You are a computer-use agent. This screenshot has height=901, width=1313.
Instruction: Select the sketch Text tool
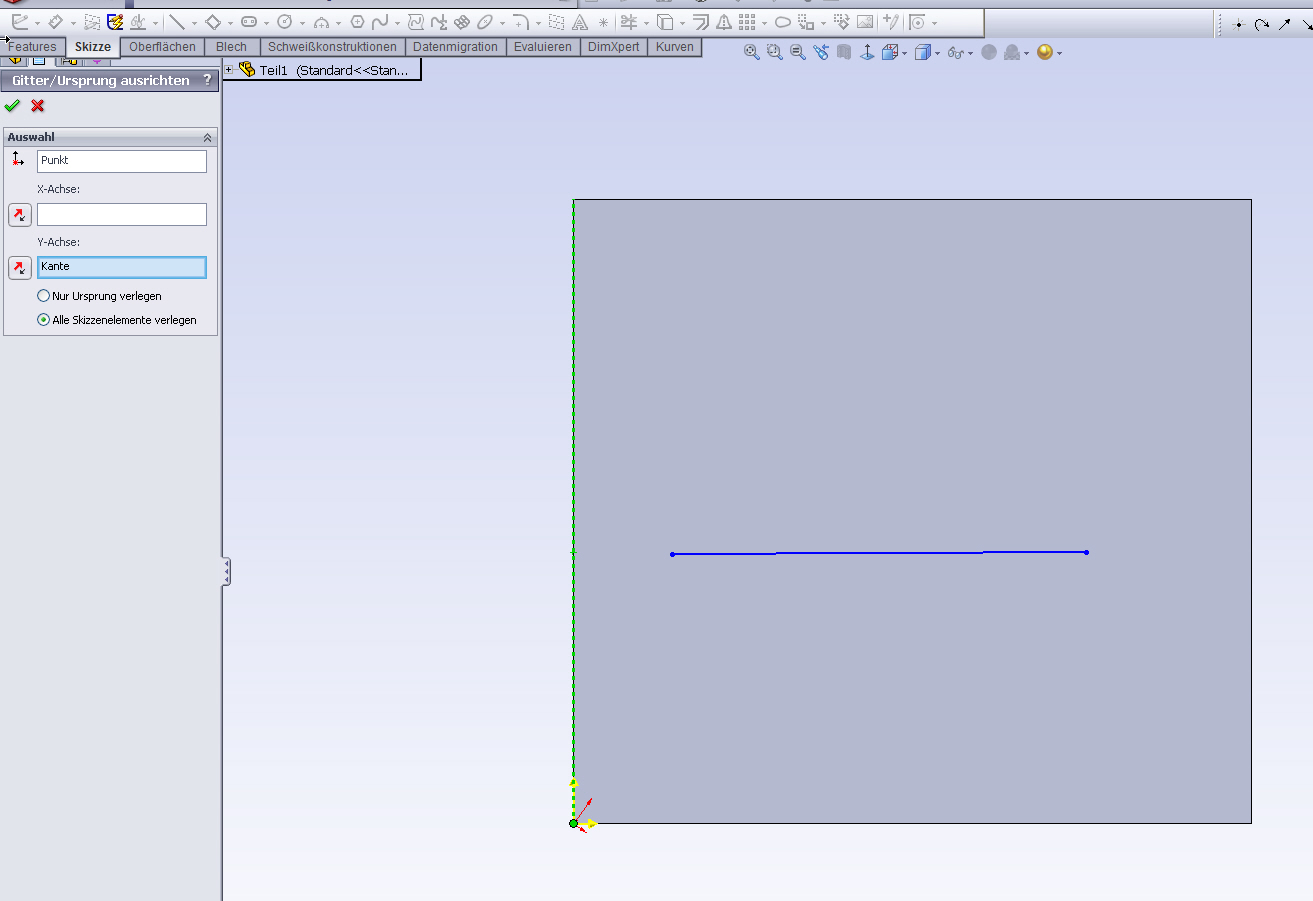(580, 22)
